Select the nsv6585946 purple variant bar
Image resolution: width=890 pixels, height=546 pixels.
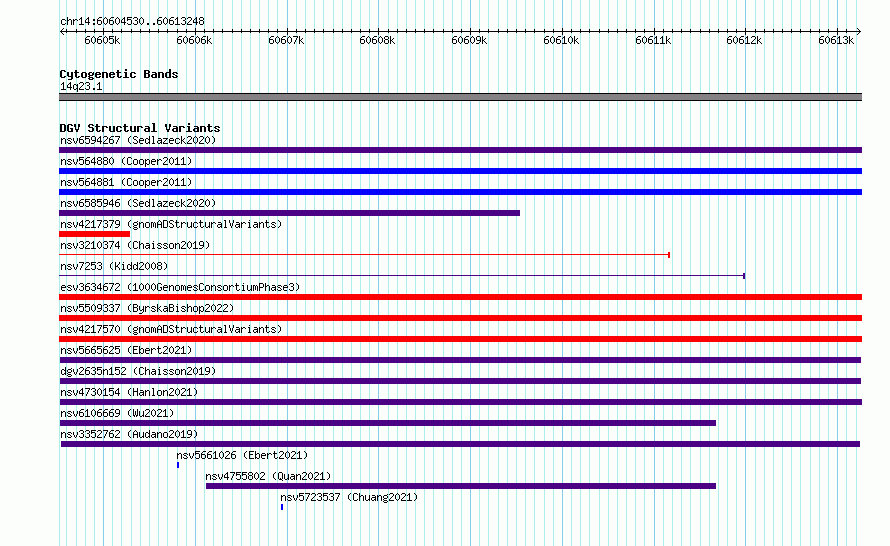[289, 213]
